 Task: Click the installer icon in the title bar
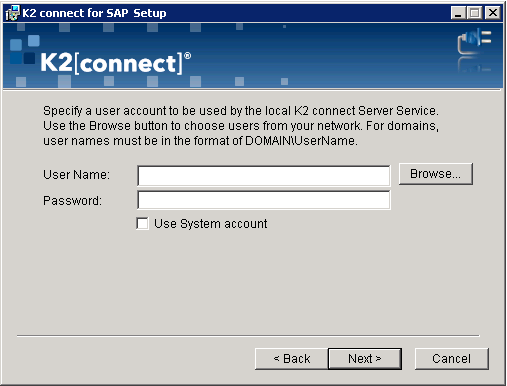pyautogui.click(x=13, y=13)
